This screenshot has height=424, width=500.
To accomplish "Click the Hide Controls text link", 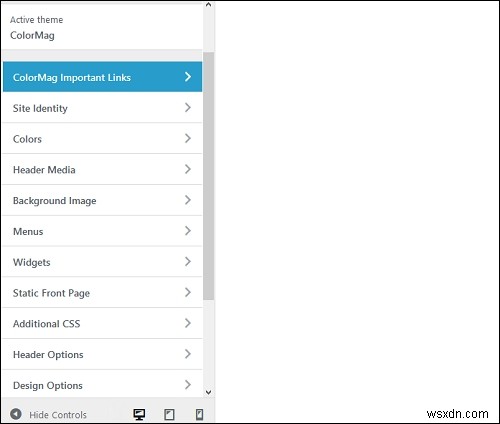I will click(x=58, y=415).
